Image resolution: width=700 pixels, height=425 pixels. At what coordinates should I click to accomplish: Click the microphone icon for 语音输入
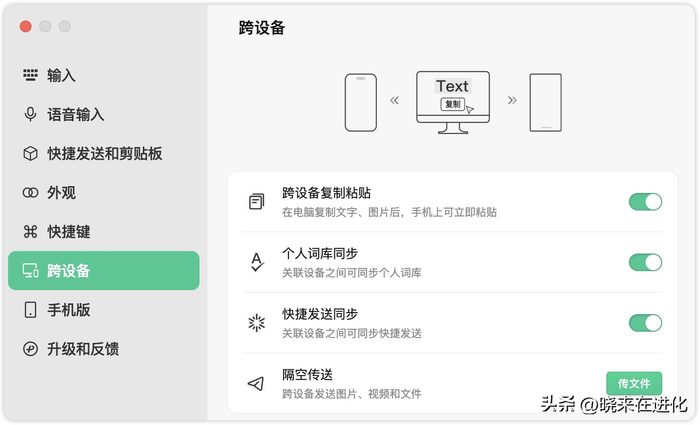click(30, 114)
